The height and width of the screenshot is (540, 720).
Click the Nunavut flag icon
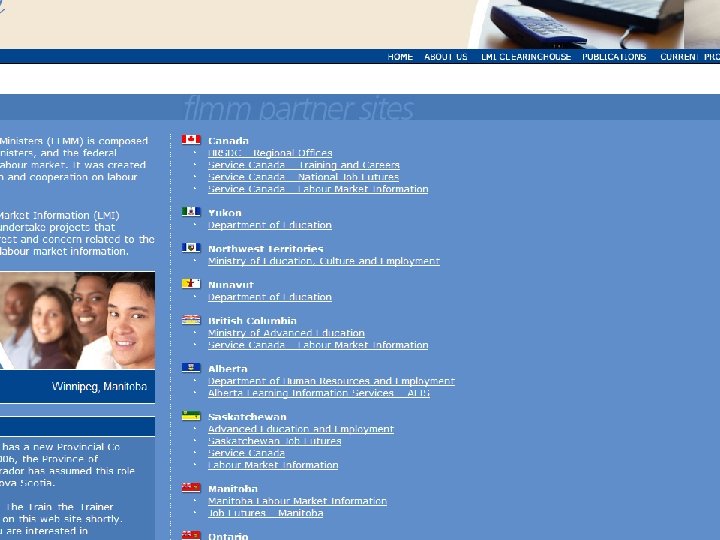(x=191, y=284)
